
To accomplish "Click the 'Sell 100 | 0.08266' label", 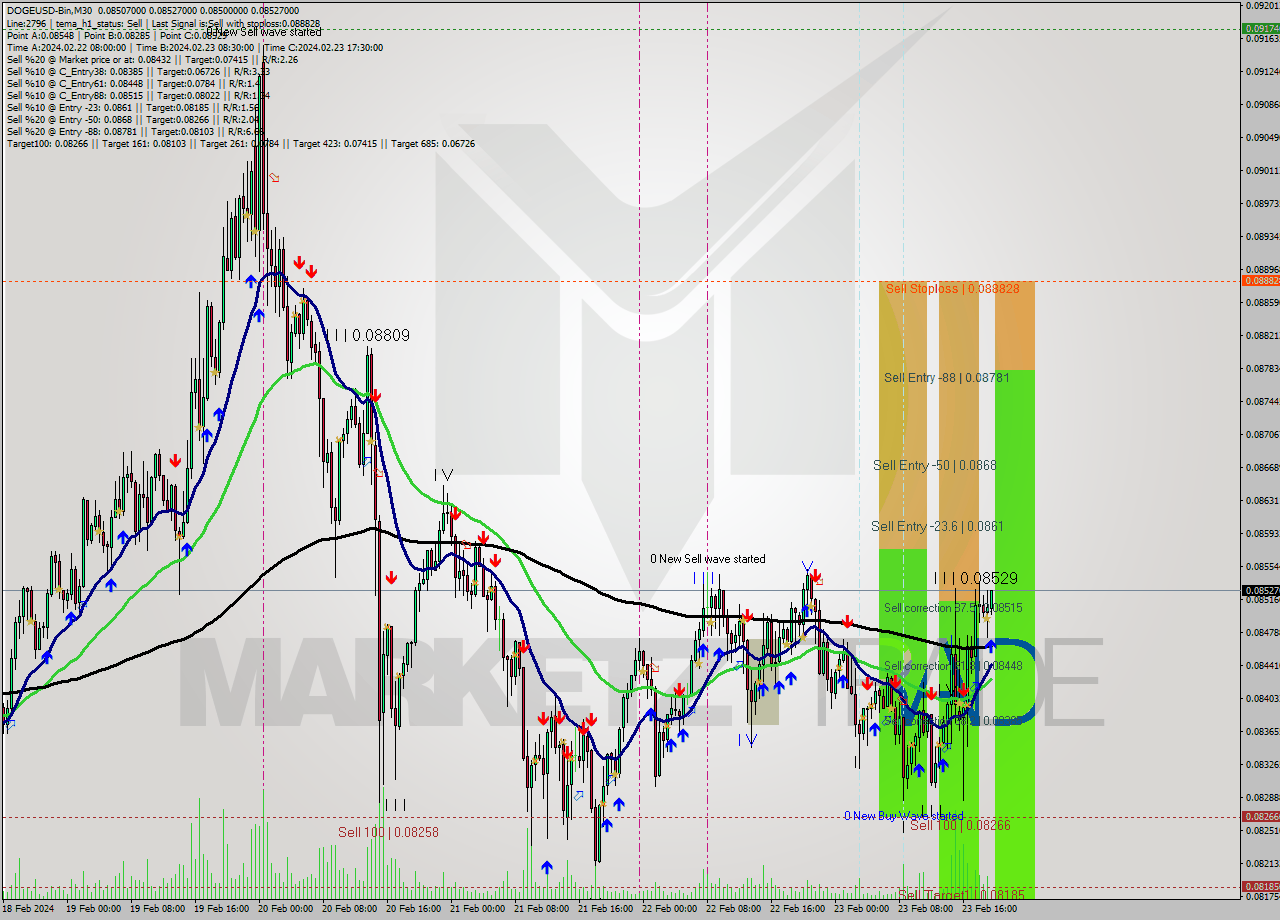I will pos(960,825).
